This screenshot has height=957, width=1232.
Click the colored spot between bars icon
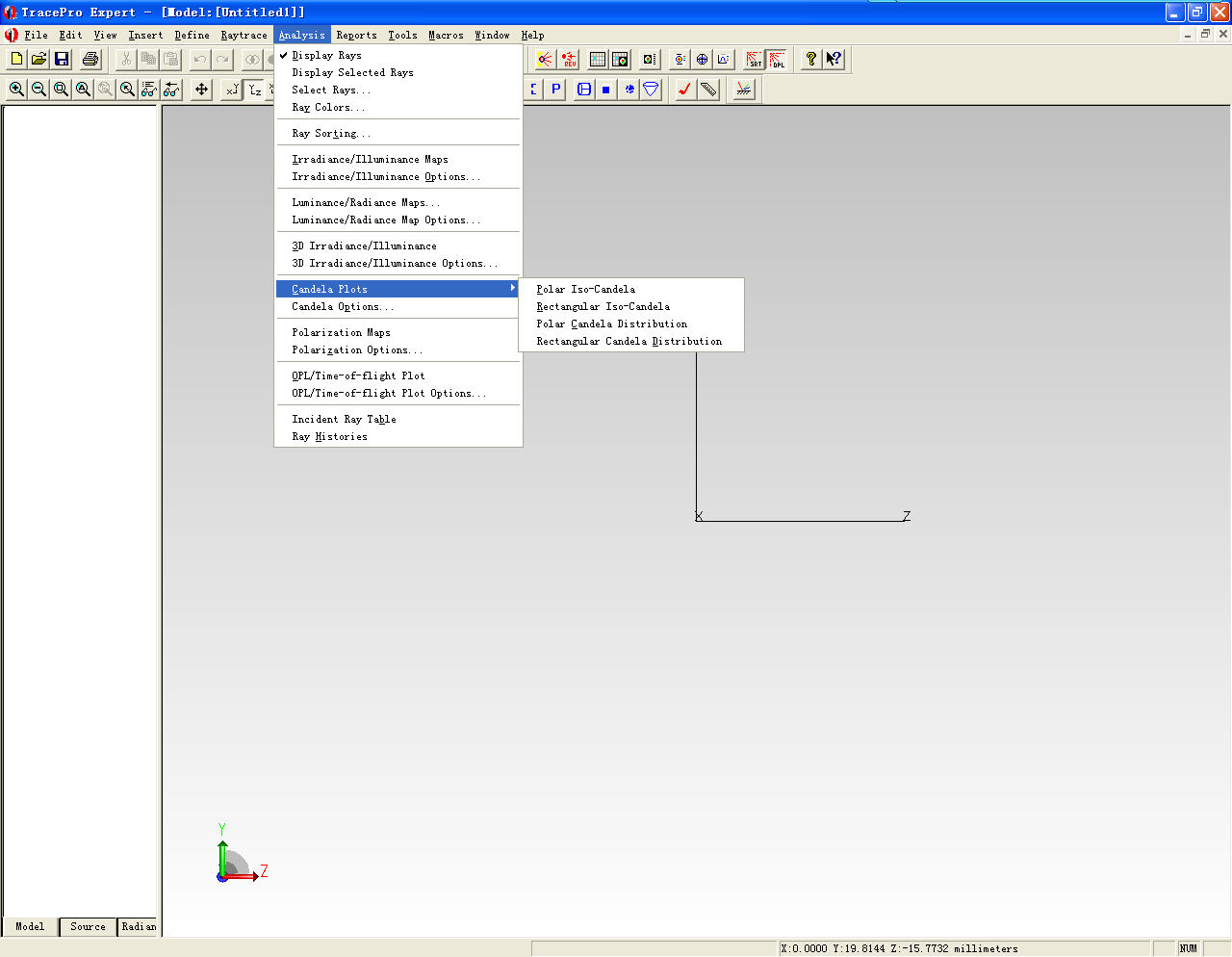tap(680, 60)
